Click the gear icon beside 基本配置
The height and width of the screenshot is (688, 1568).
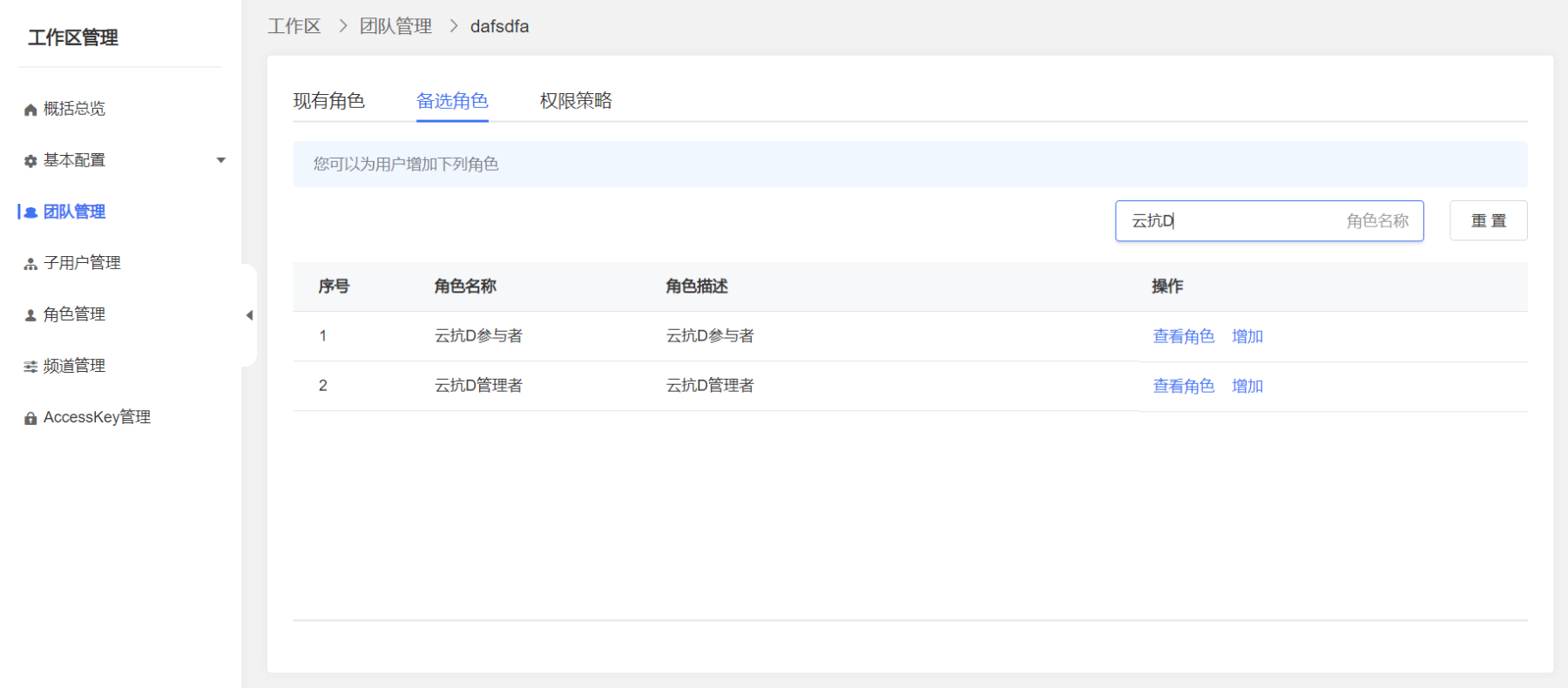(x=30, y=161)
